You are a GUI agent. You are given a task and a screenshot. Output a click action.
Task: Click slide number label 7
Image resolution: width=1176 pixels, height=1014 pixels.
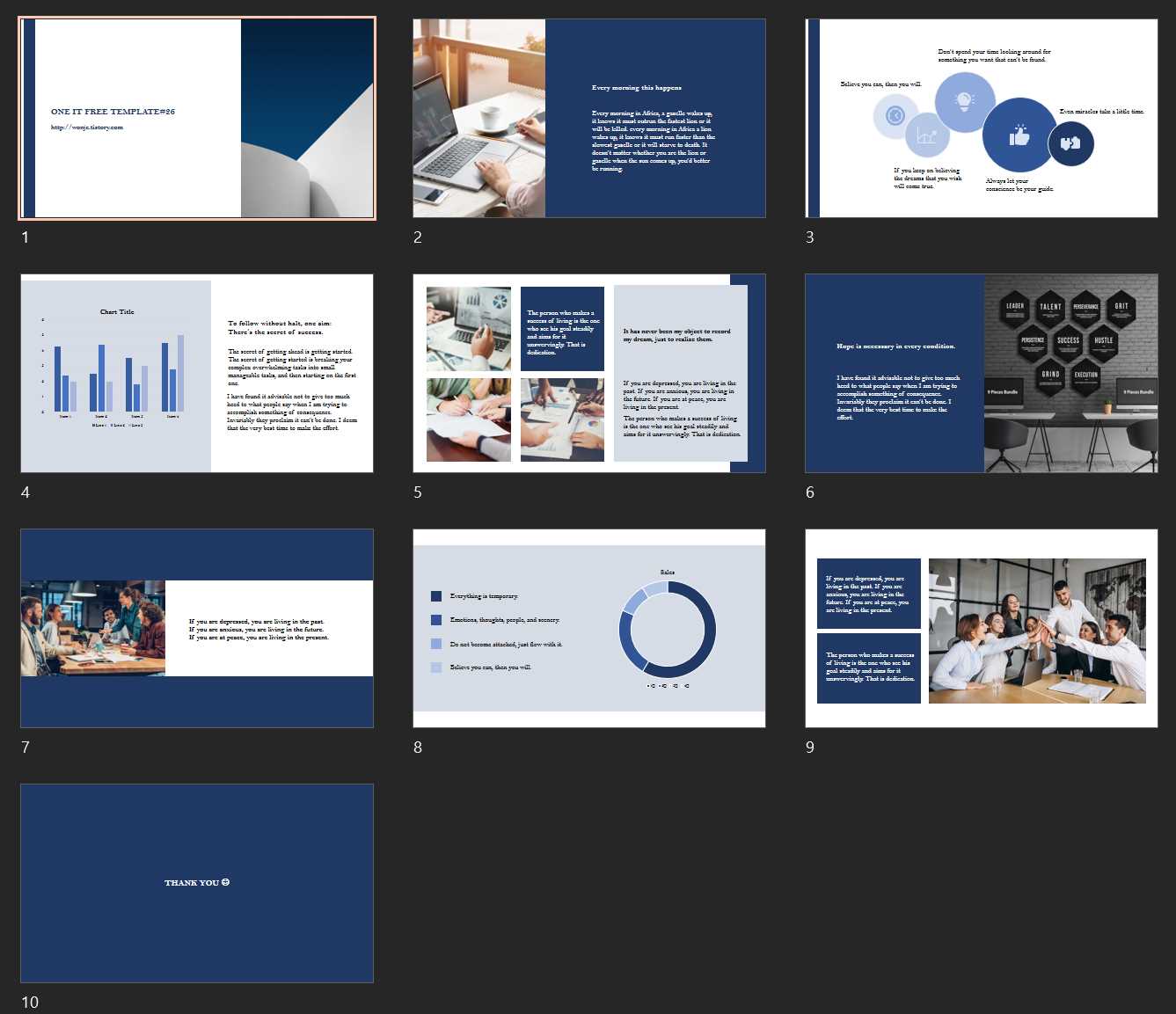26,748
